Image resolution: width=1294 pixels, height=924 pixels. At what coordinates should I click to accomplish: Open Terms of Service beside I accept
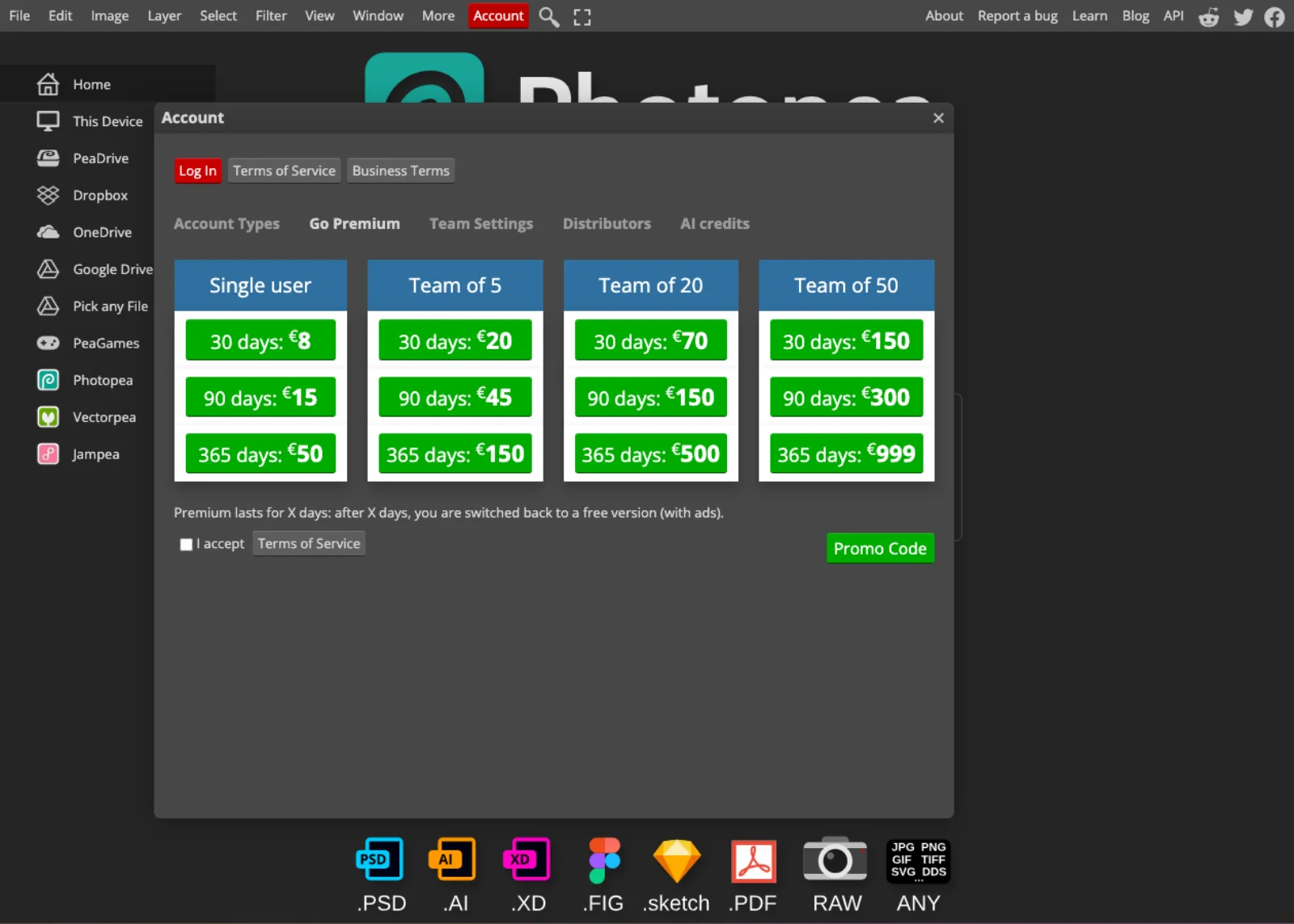[x=309, y=543]
